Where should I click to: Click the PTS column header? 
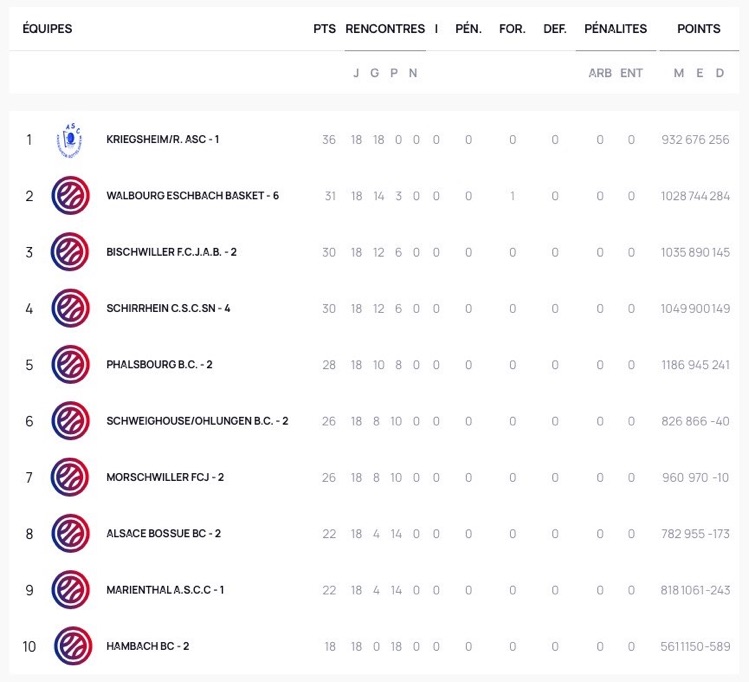tap(324, 29)
